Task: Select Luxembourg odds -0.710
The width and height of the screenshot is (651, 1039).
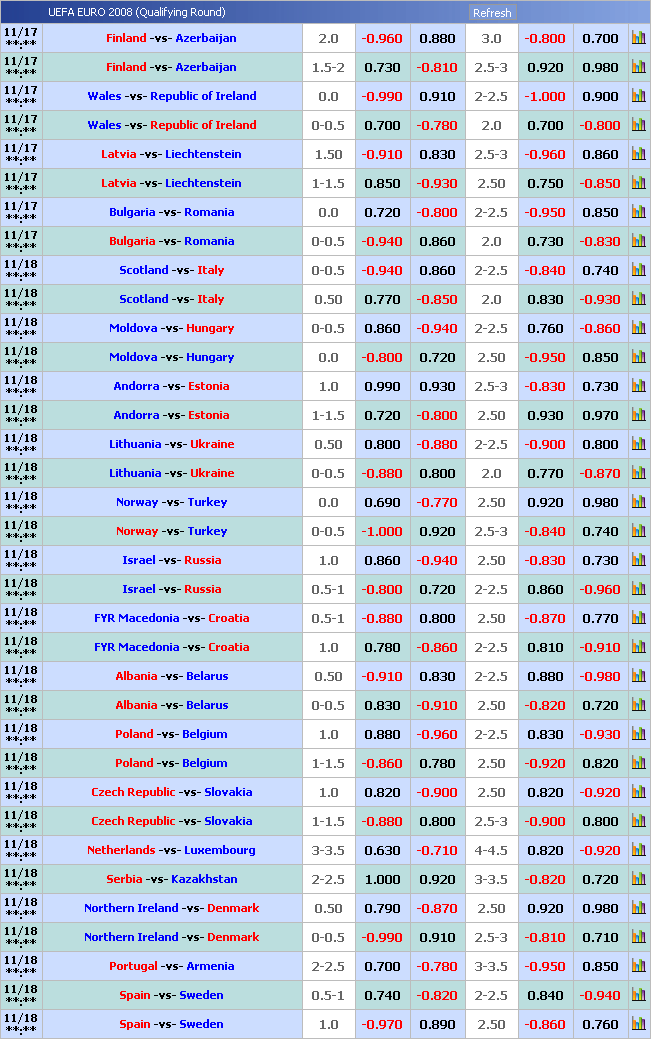Action: (437, 850)
